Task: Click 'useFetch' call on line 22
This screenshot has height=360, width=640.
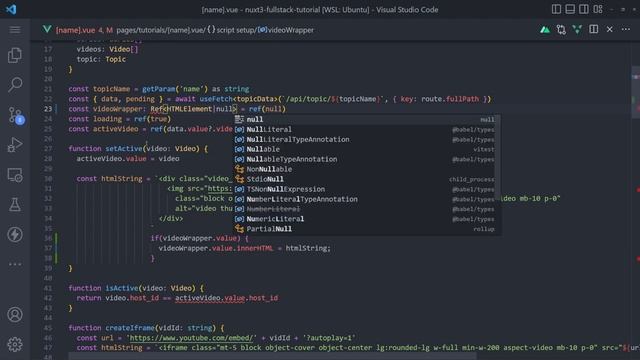Action: (216, 99)
